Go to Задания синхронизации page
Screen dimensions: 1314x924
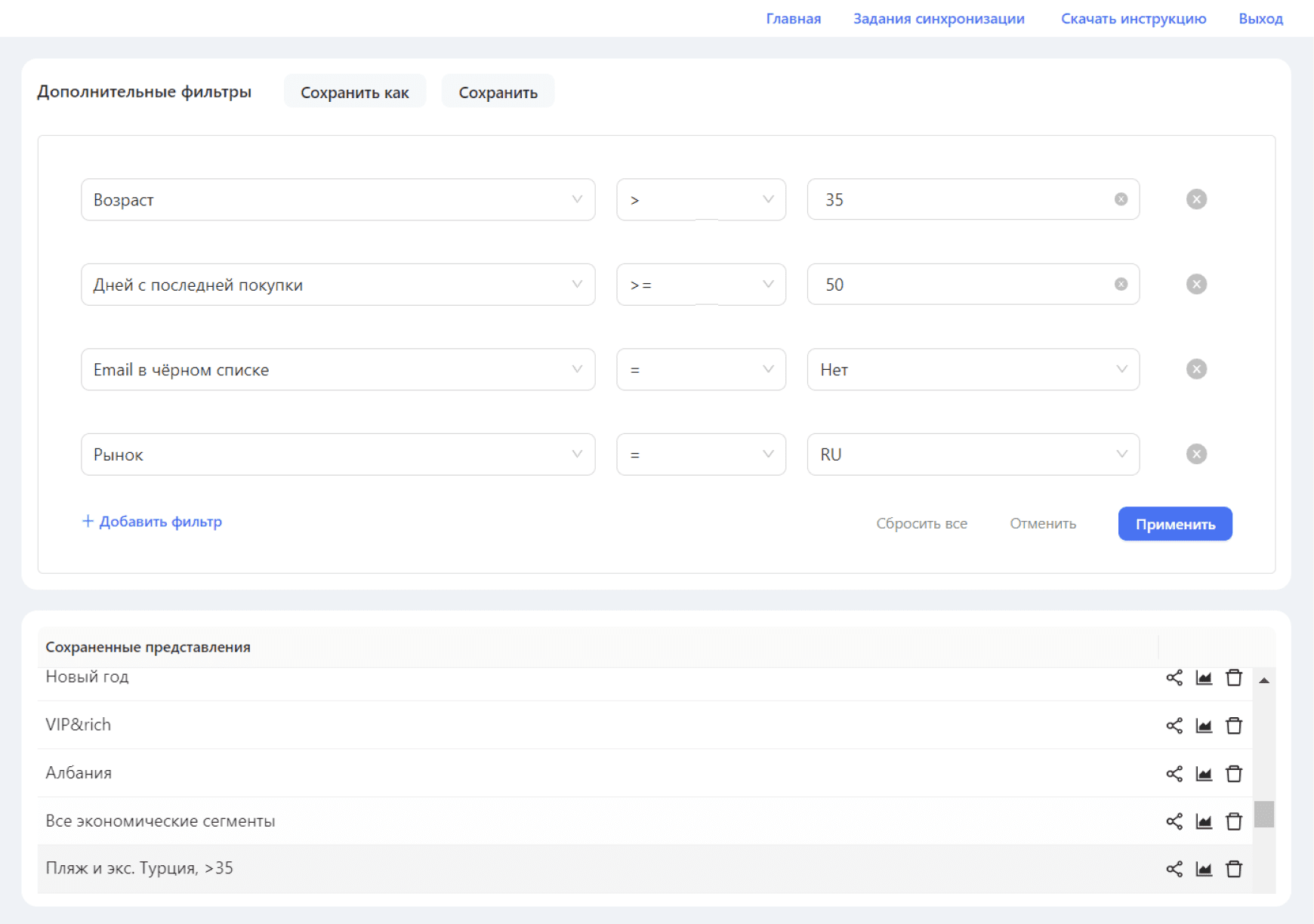[x=939, y=19]
